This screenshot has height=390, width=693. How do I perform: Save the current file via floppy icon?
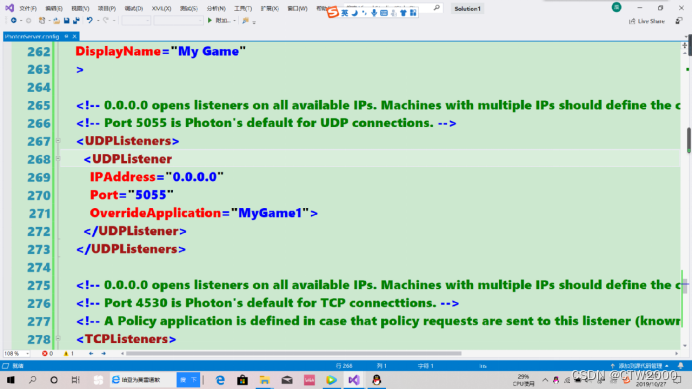tap(66, 20)
